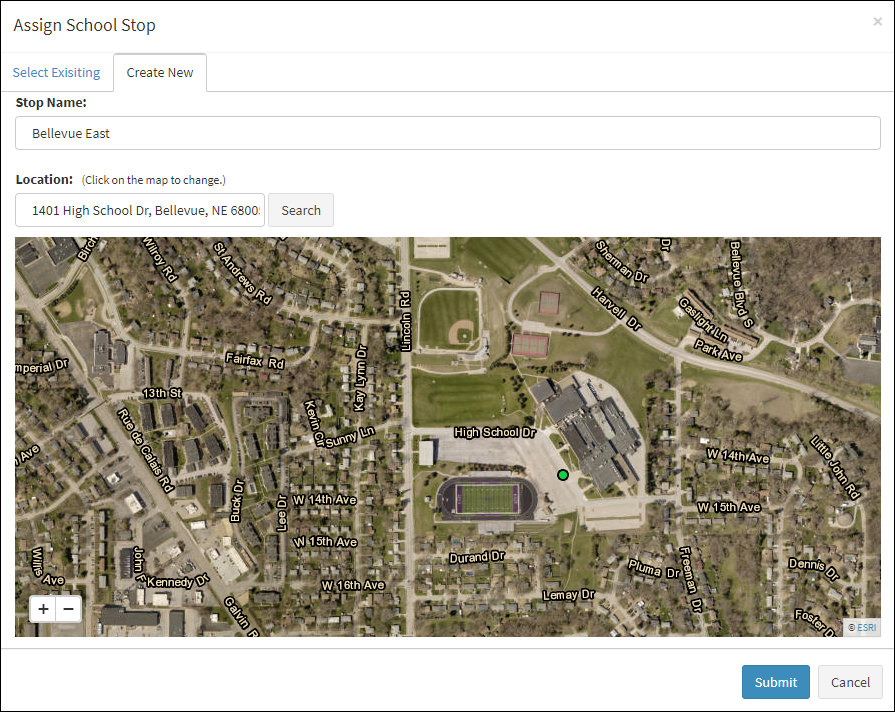This screenshot has width=895, height=712.
Task: Click the Lemay Dr street label
Action: pos(569,595)
